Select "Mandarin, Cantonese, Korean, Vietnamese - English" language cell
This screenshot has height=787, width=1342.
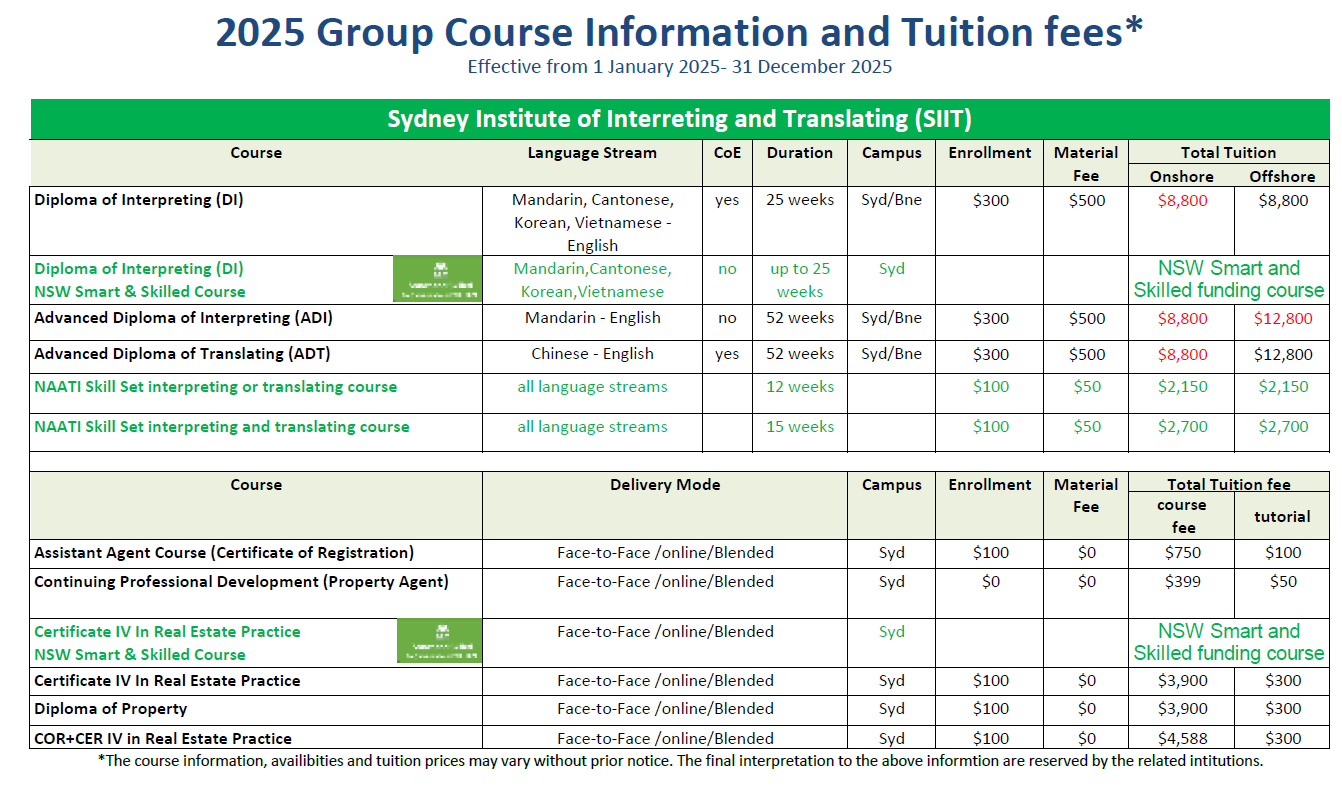coord(592,222)
